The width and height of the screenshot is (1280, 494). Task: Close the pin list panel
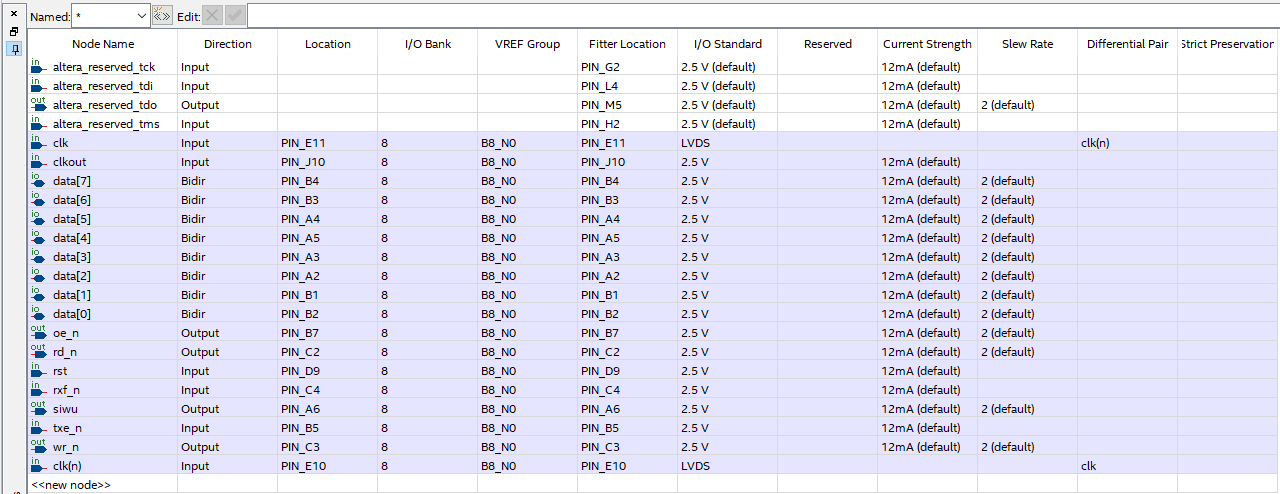click(14, 14)
